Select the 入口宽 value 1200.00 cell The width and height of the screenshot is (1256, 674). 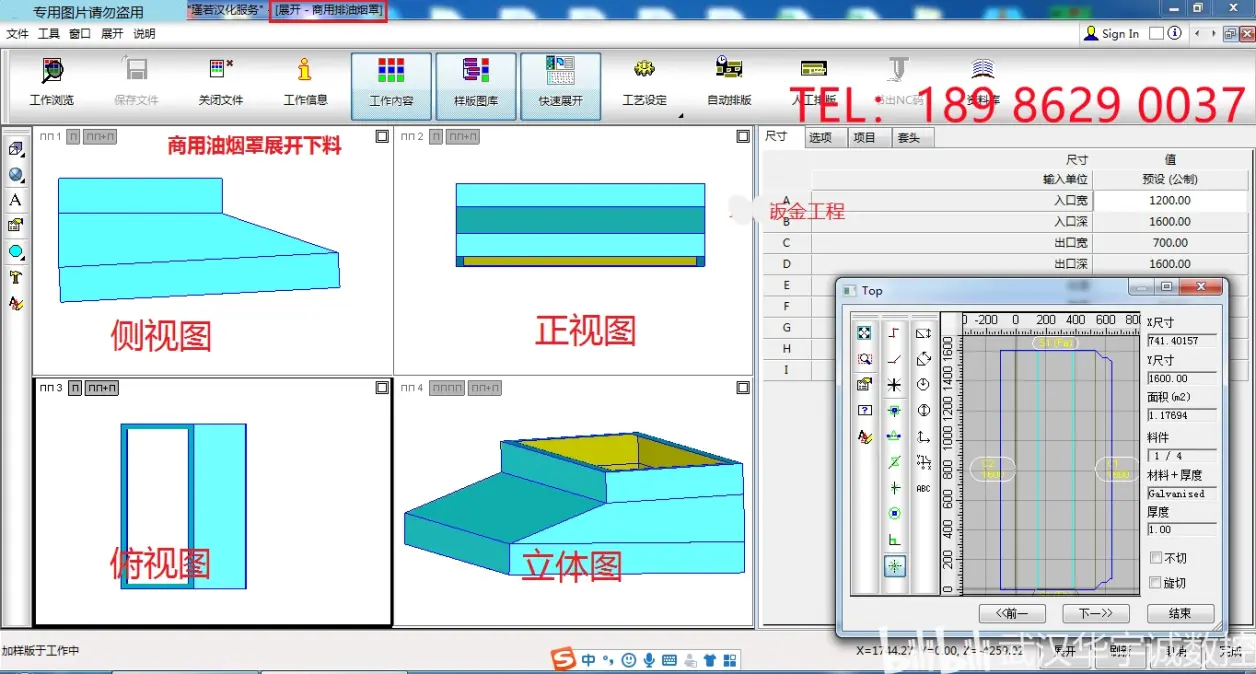1170,200
